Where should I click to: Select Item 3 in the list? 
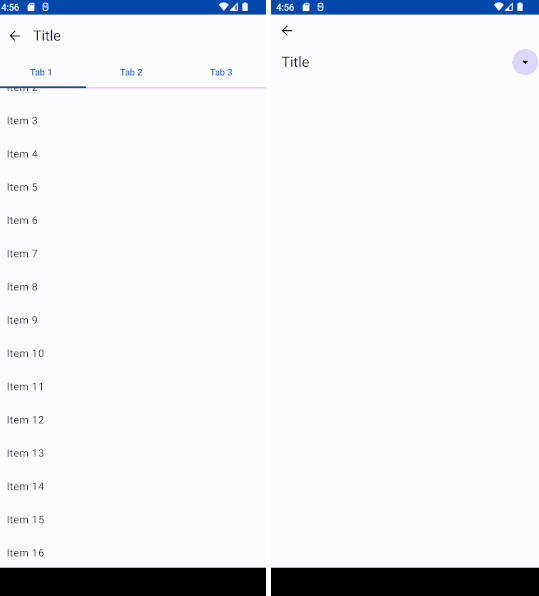coord(133,121)
